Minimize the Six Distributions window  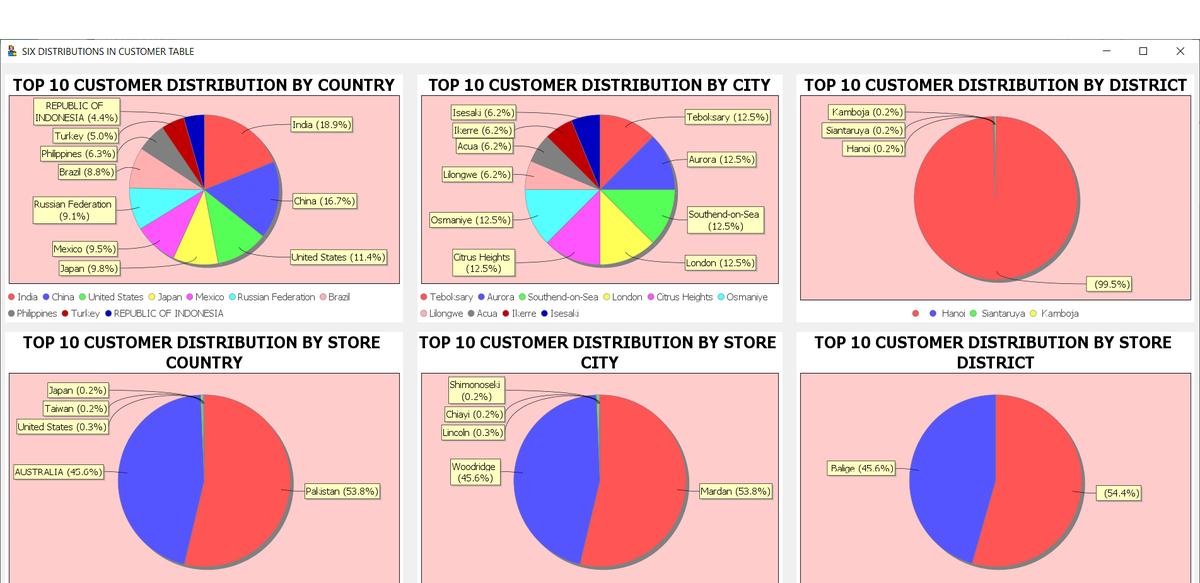click(x=1107, y=51)
